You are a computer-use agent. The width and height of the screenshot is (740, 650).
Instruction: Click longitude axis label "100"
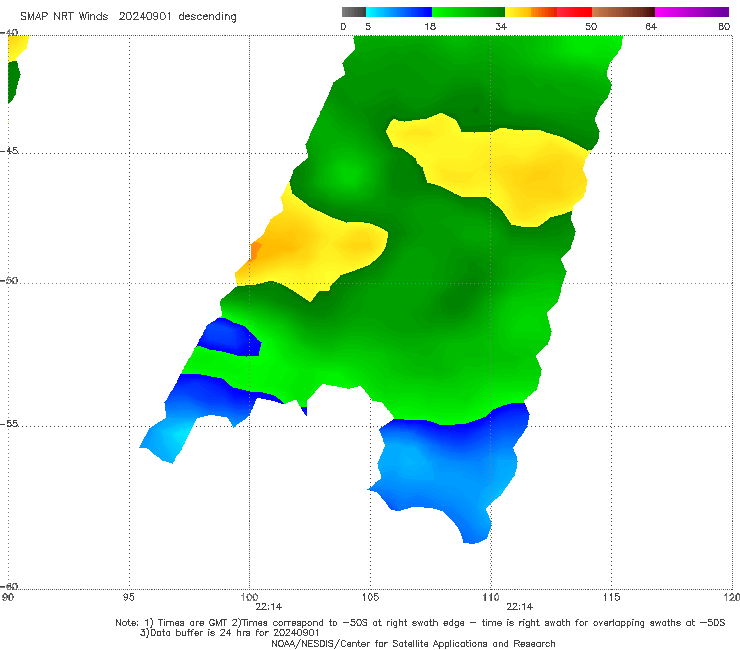249,598
